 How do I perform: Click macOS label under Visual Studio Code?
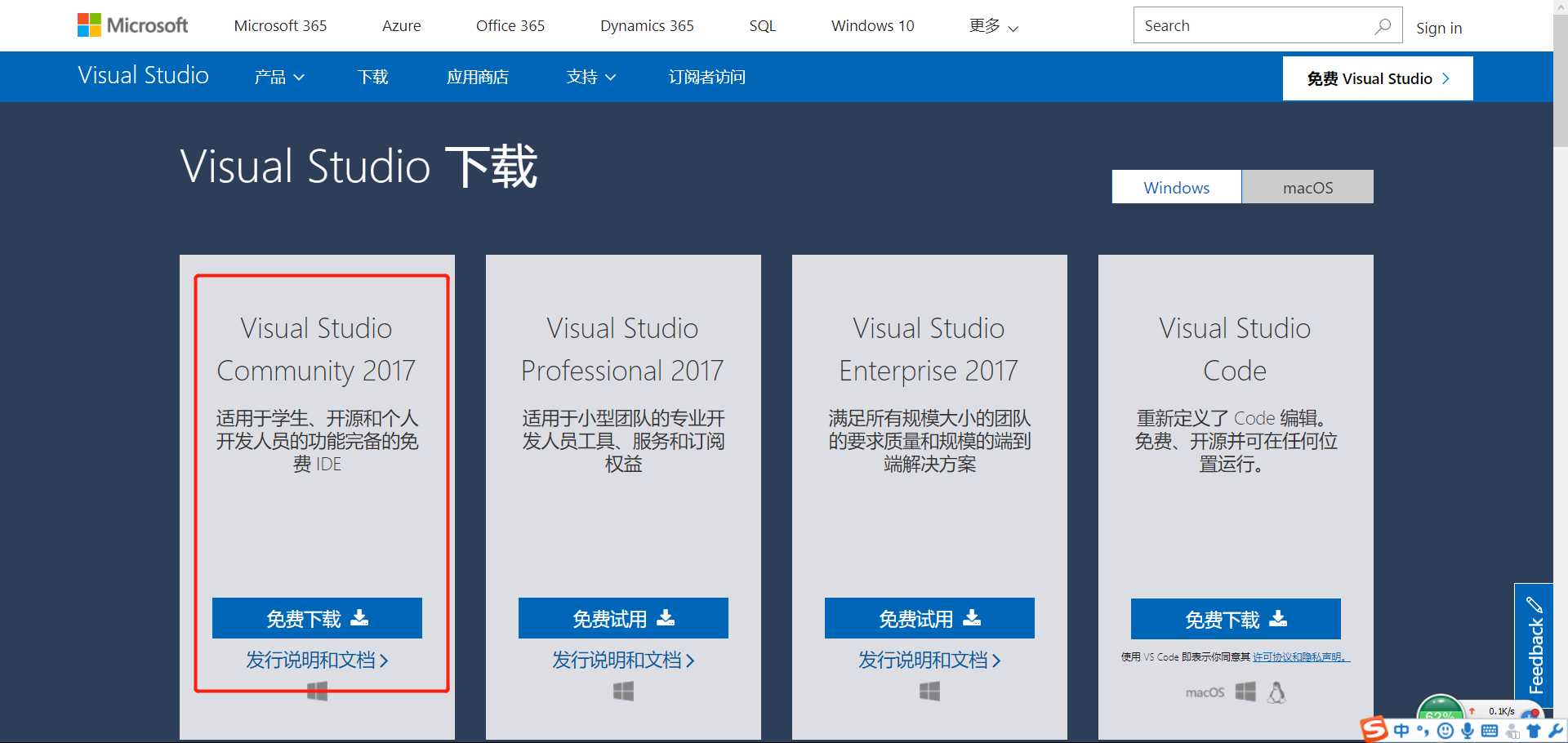click(x=1205, y=692)
